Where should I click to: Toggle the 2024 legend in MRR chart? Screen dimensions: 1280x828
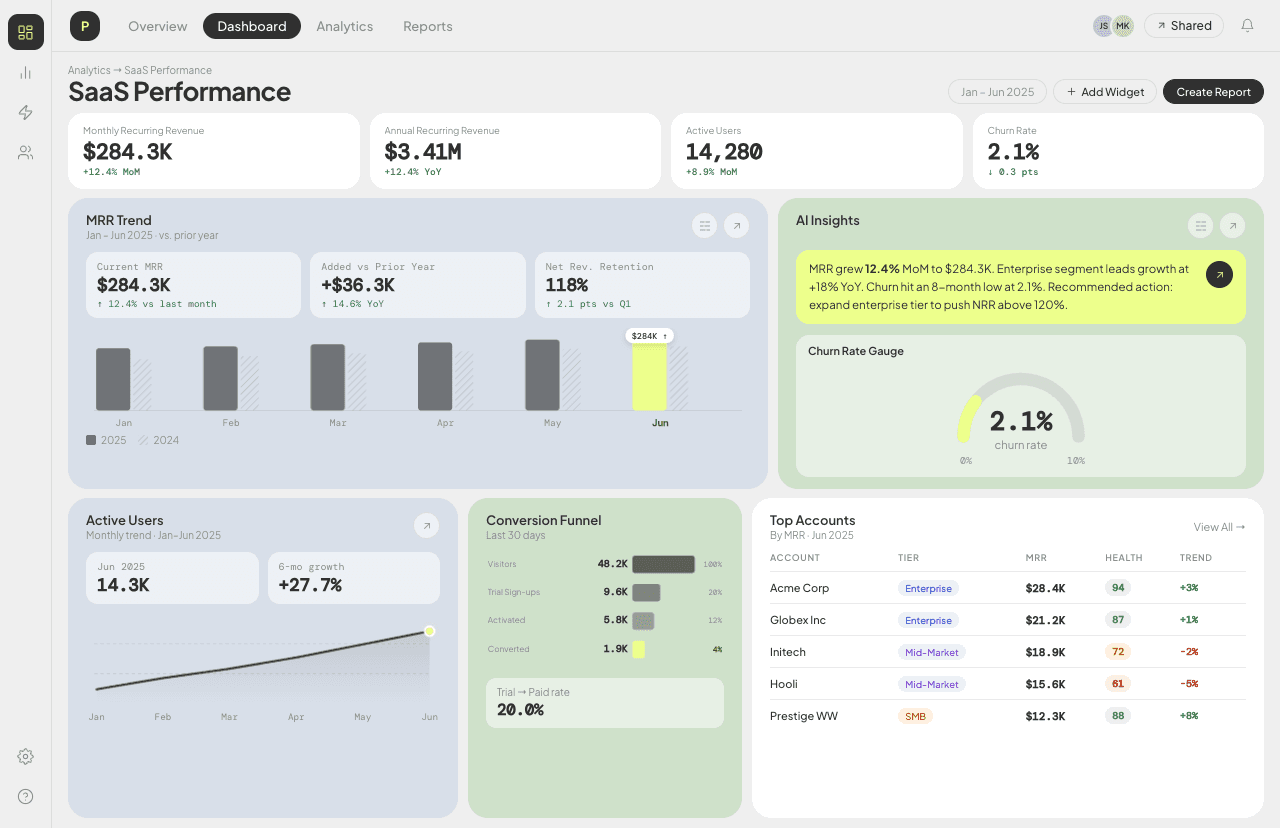point(158,440)
